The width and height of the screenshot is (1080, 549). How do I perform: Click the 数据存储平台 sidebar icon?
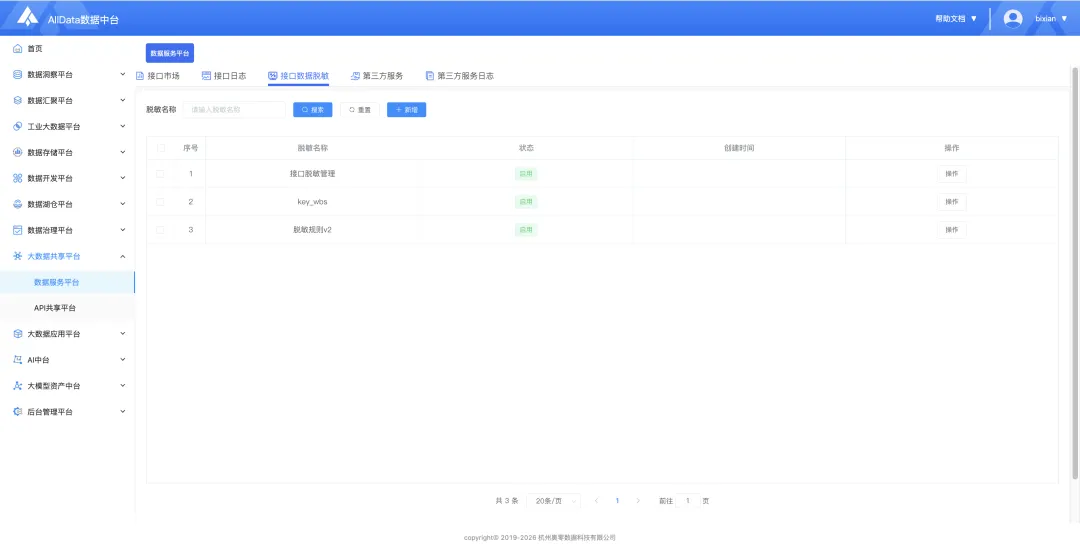18,152
